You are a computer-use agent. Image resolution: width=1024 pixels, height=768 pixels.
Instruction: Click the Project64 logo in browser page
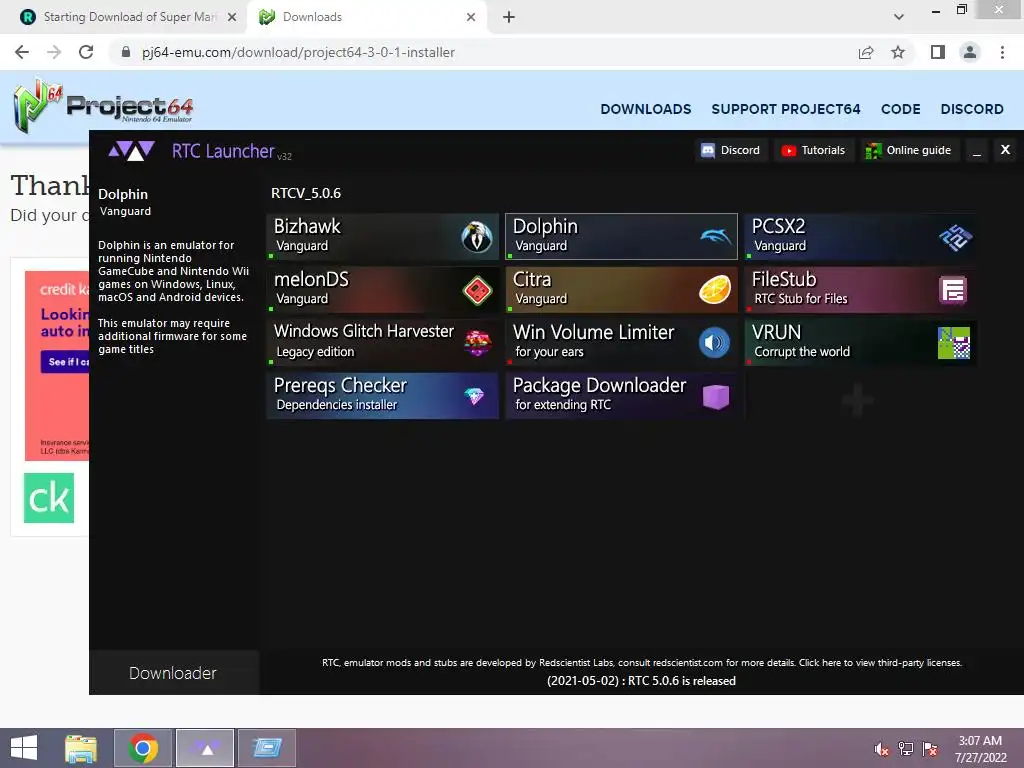pyautogui.click(x=103, y=105)
